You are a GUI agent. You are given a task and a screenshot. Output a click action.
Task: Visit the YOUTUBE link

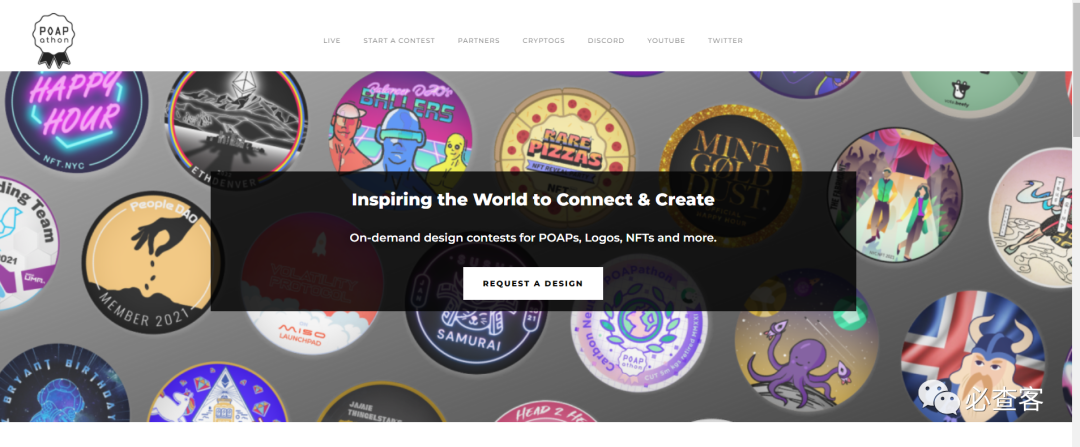point(666,41)
